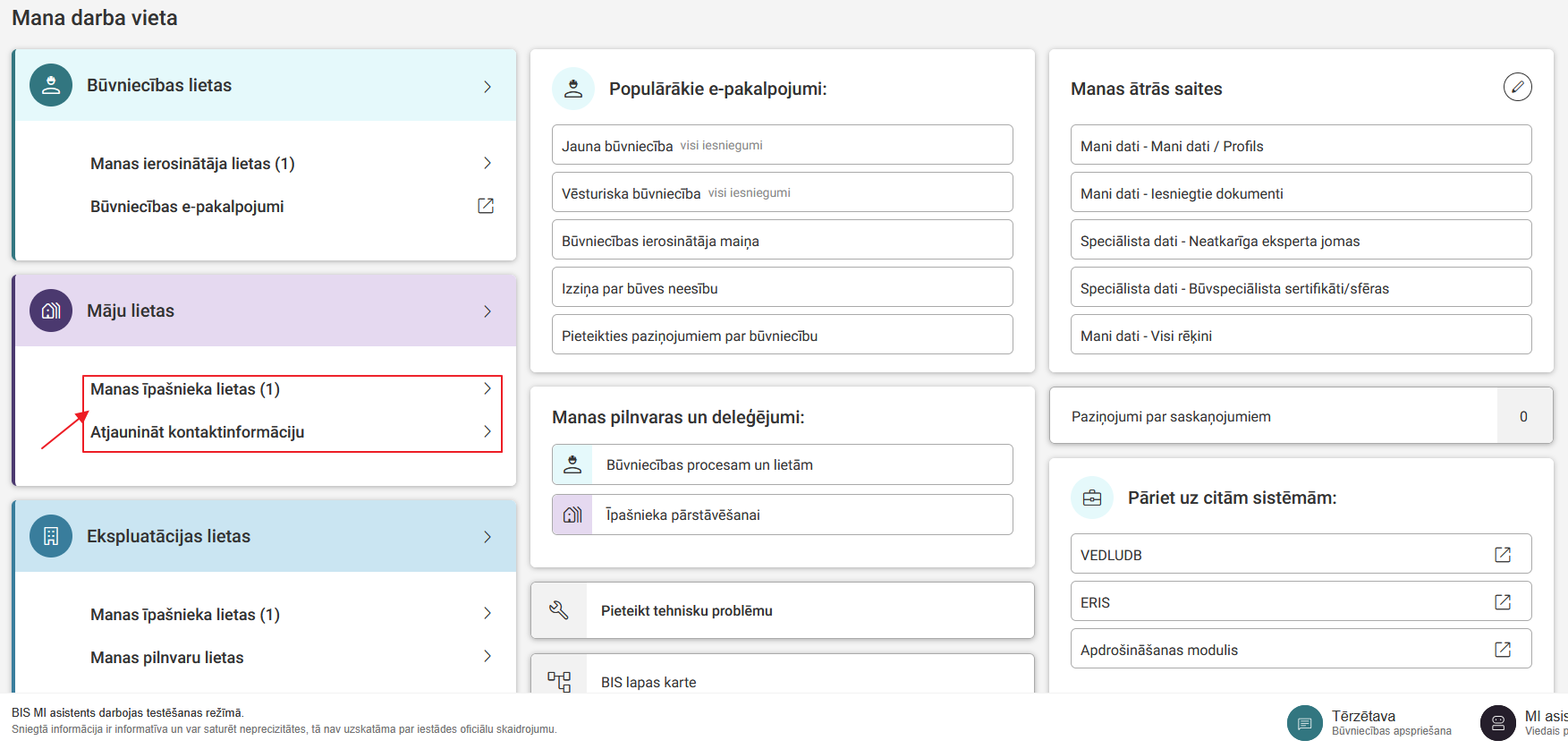The height and width of the screenshot is (749, 1568).
Task: Click the pencil edit icon in Manas ātrās saites
Action: click(1517, 87)
